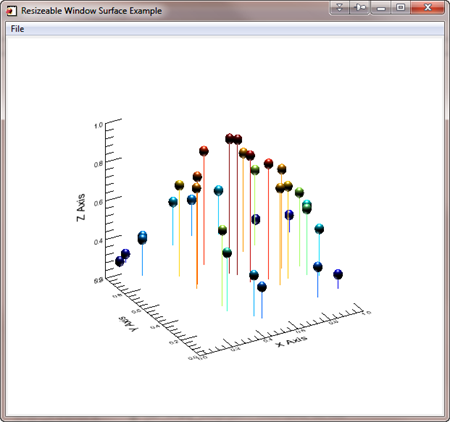Click the 0.6 tick label on the Z axis
Viewport: 450px width, 422px height.
pos(98,203)
